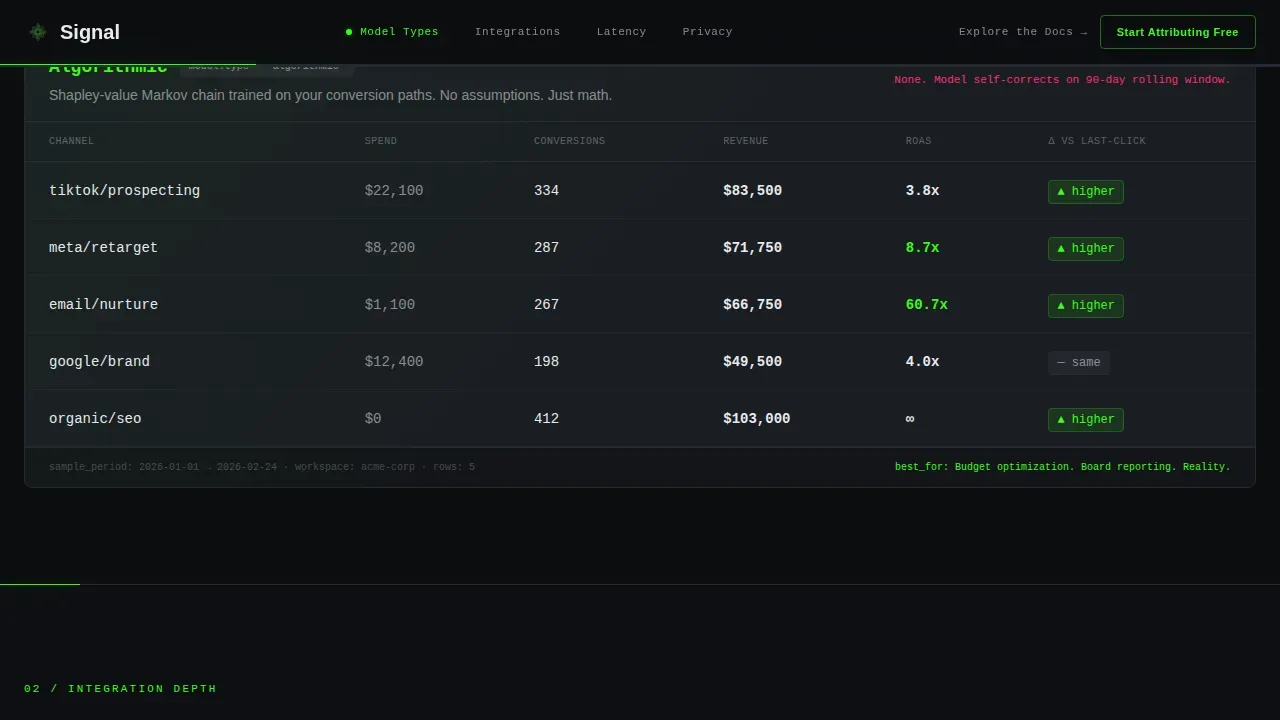Sort by the Revenue column header
The height and width of the screenshot is (720, 1280).
(x=746, y=141)
